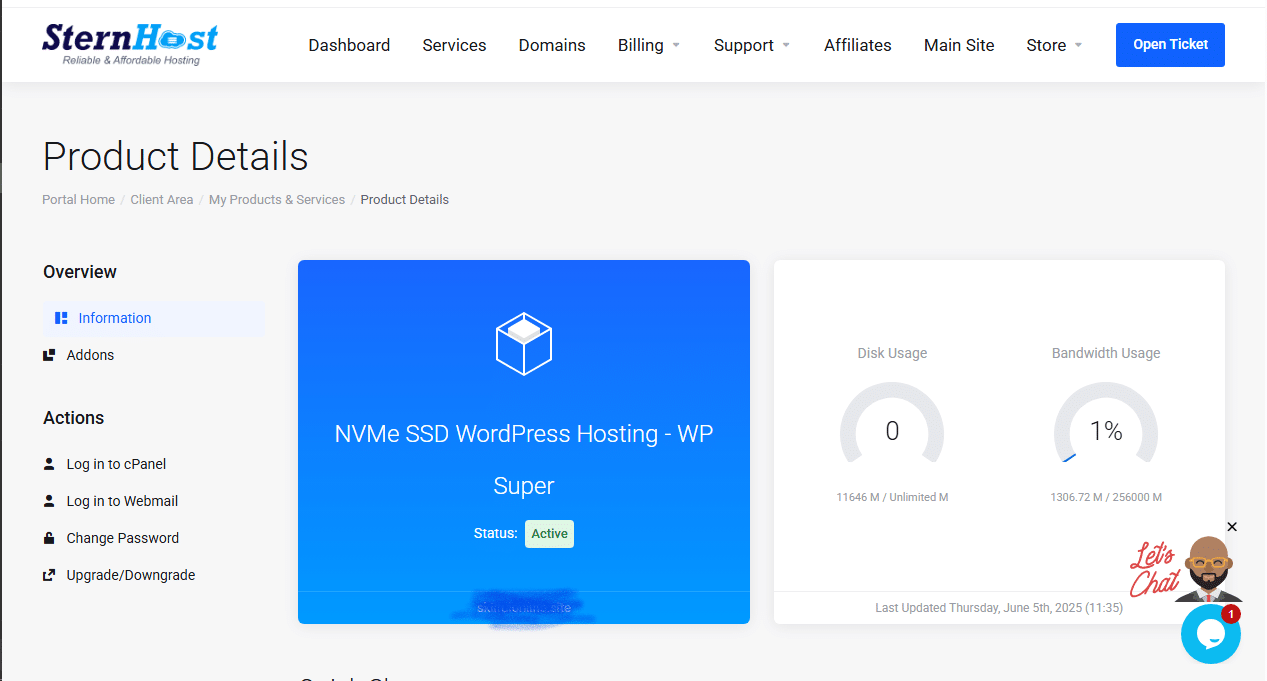Click the SternHost logo
Viewport: 1267px width, 681px height.
130,44
